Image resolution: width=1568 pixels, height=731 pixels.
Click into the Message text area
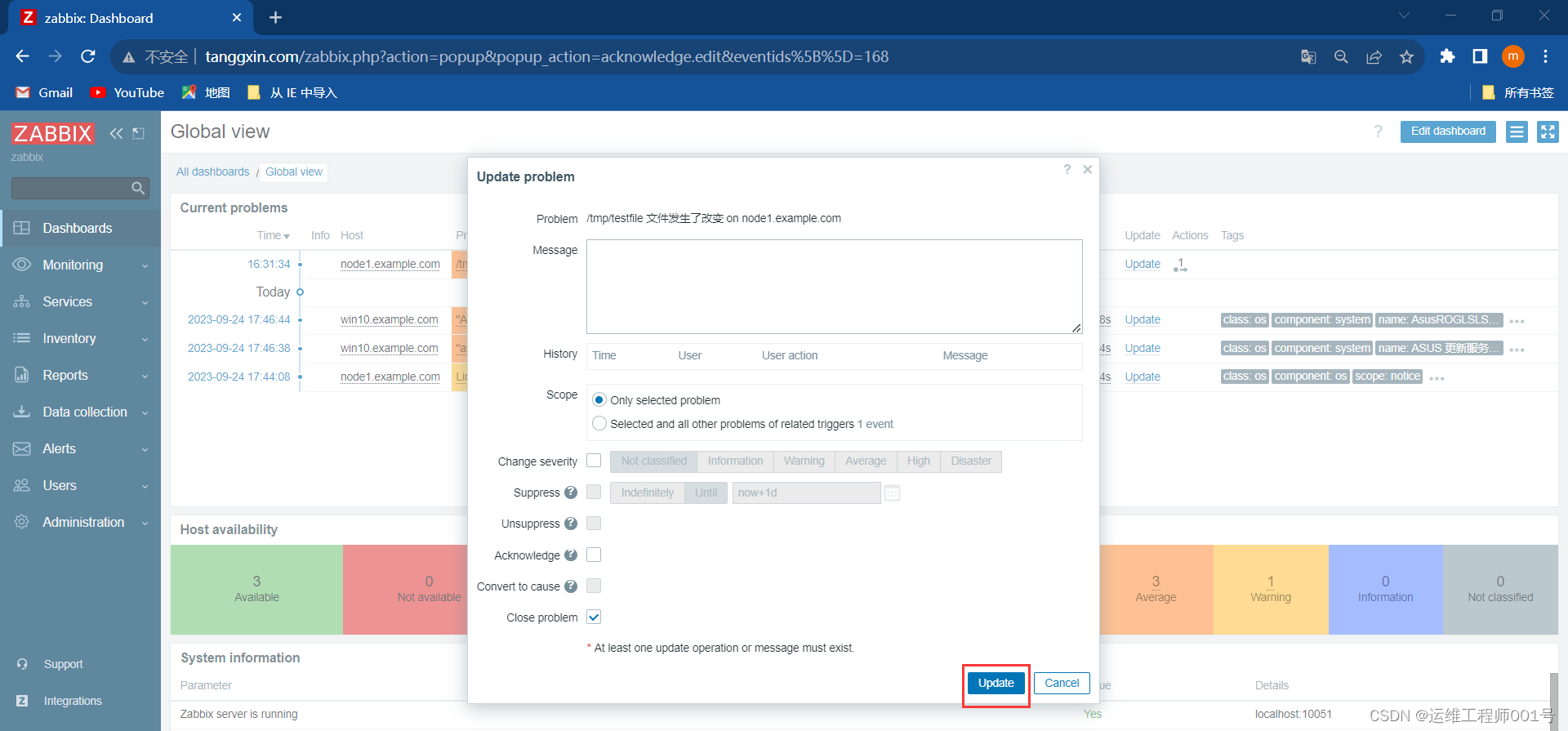(x=834, y=287)
